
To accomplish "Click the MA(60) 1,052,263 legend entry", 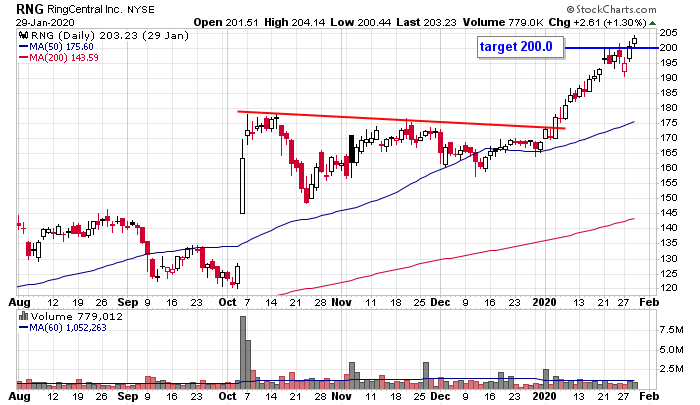I will [x=68, y=328].
